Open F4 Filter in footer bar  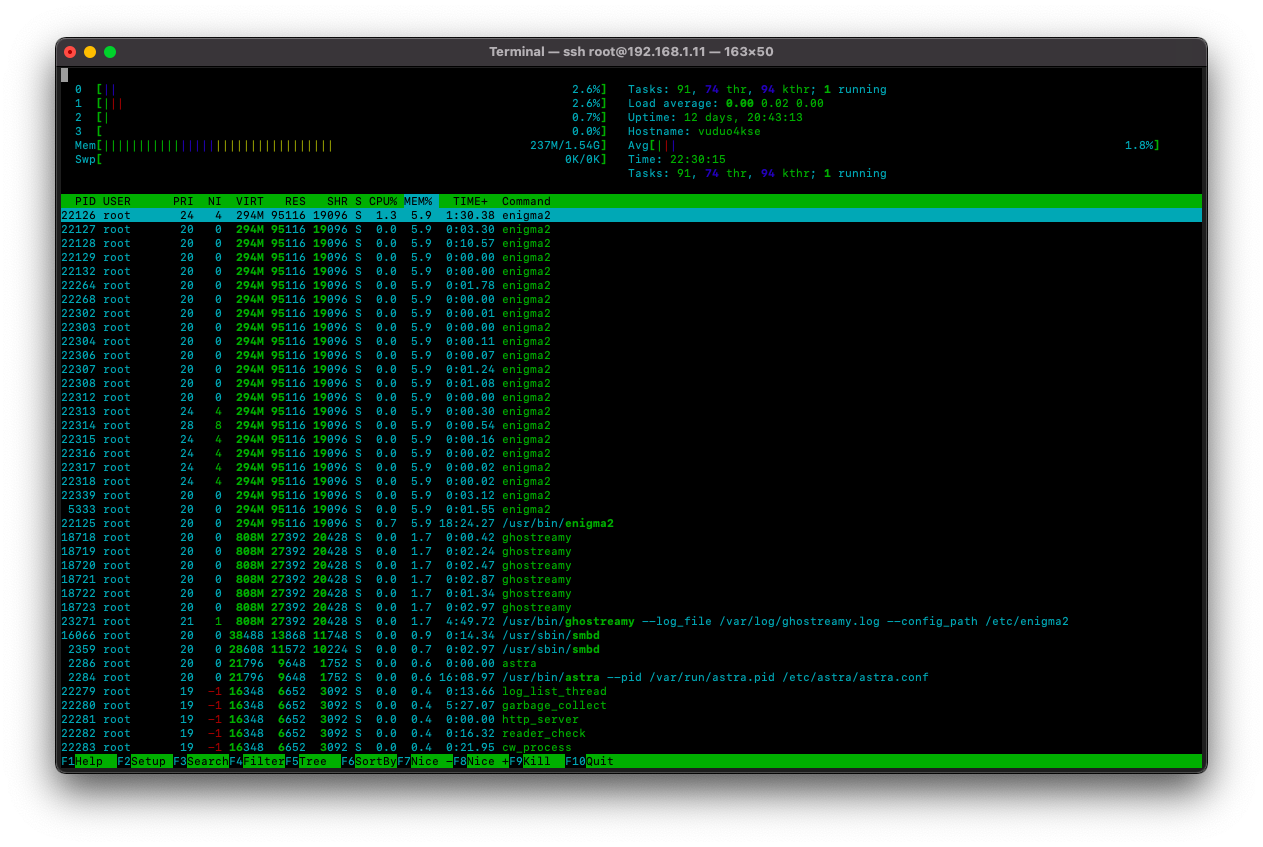(257, 762)
